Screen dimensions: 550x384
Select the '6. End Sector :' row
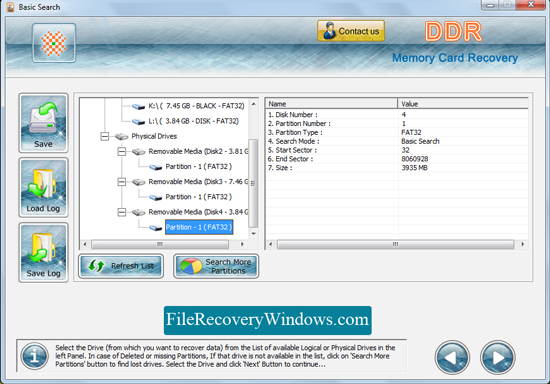click(x=397, y=159)
